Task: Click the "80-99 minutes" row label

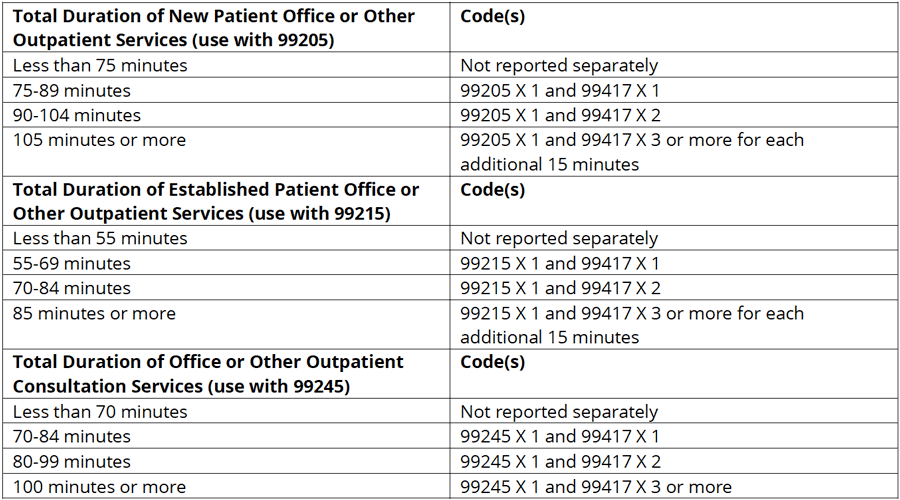Action: [72, 462]
